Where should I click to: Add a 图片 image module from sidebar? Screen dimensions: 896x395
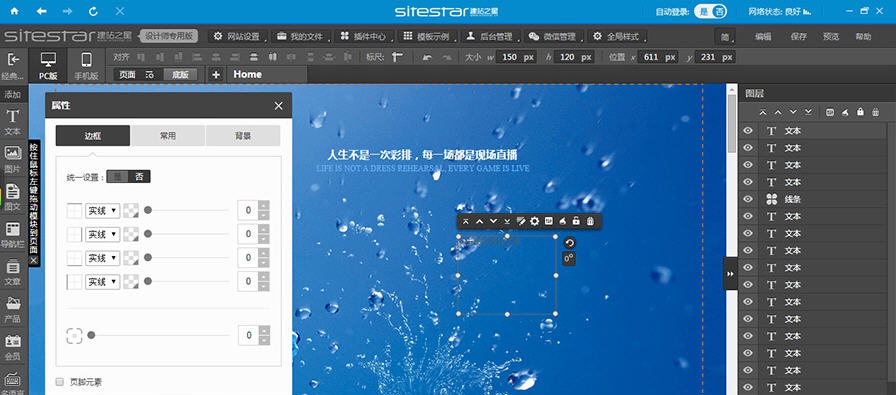[13, 159]
